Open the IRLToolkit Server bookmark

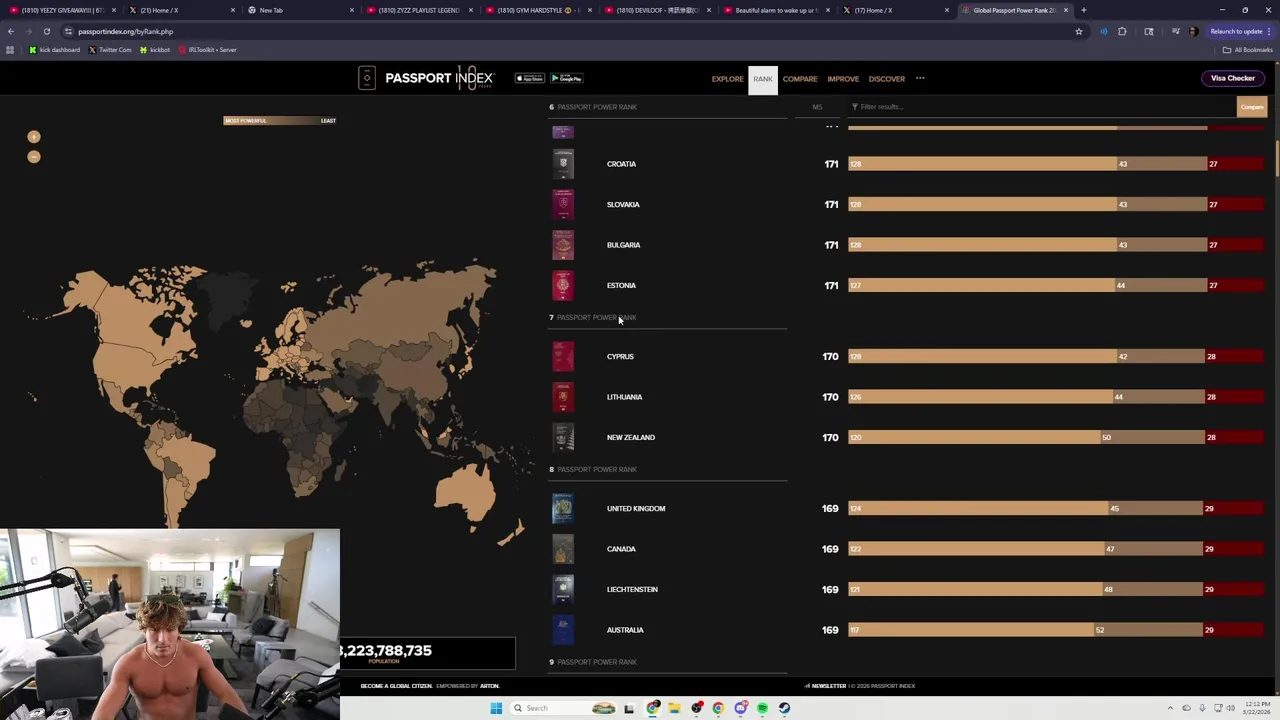[207, 50]
